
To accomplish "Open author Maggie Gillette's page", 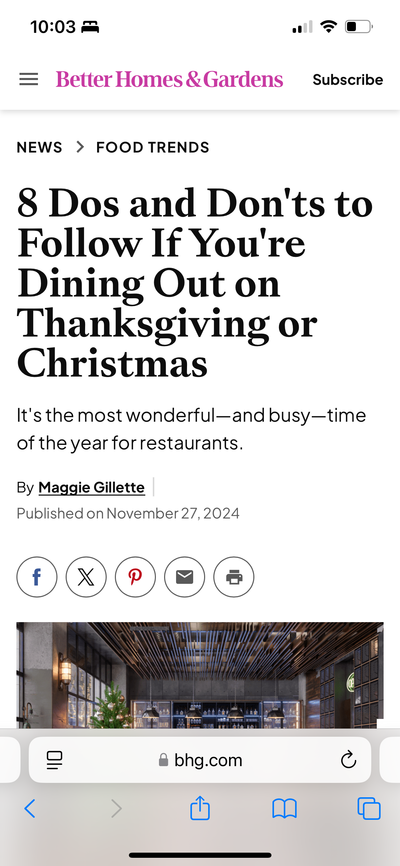I will (92, 488).
